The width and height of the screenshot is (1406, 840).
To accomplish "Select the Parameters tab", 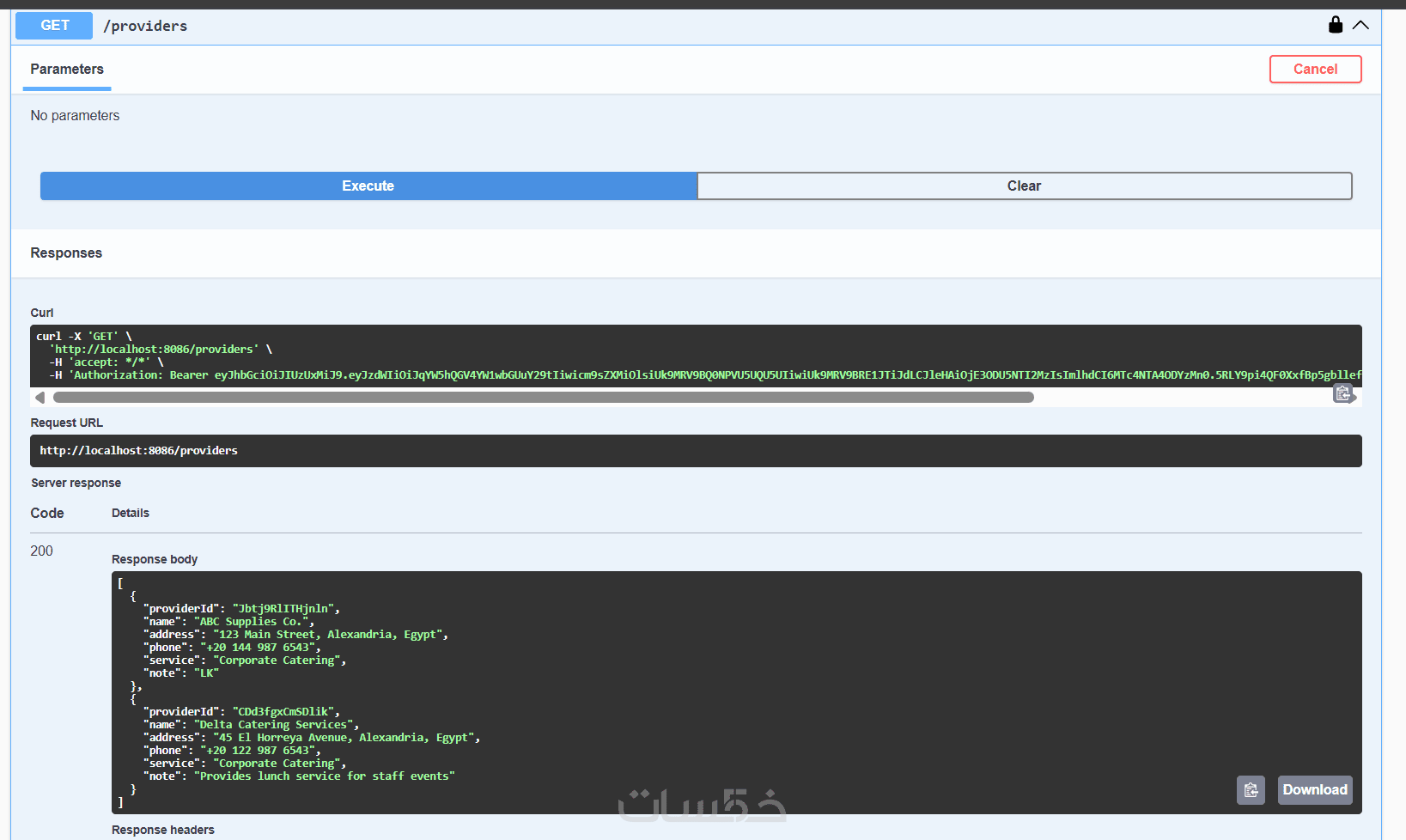I will pyautogui.click(x=67, y=70).
